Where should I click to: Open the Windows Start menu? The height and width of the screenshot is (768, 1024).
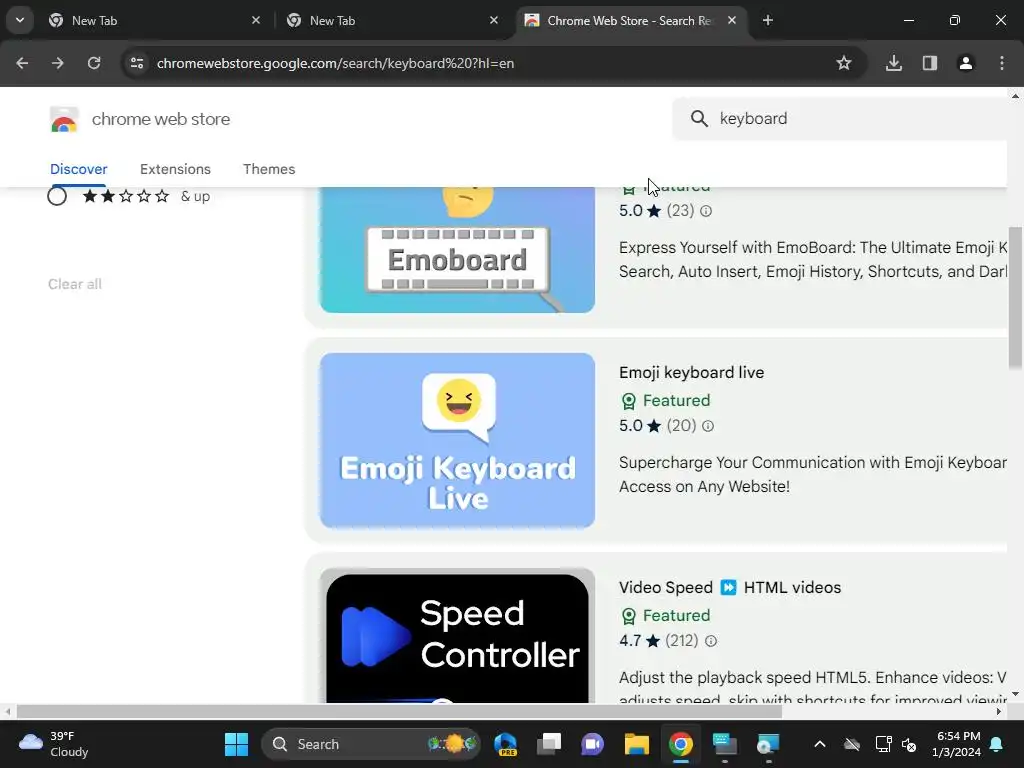[x=236, y=744]
